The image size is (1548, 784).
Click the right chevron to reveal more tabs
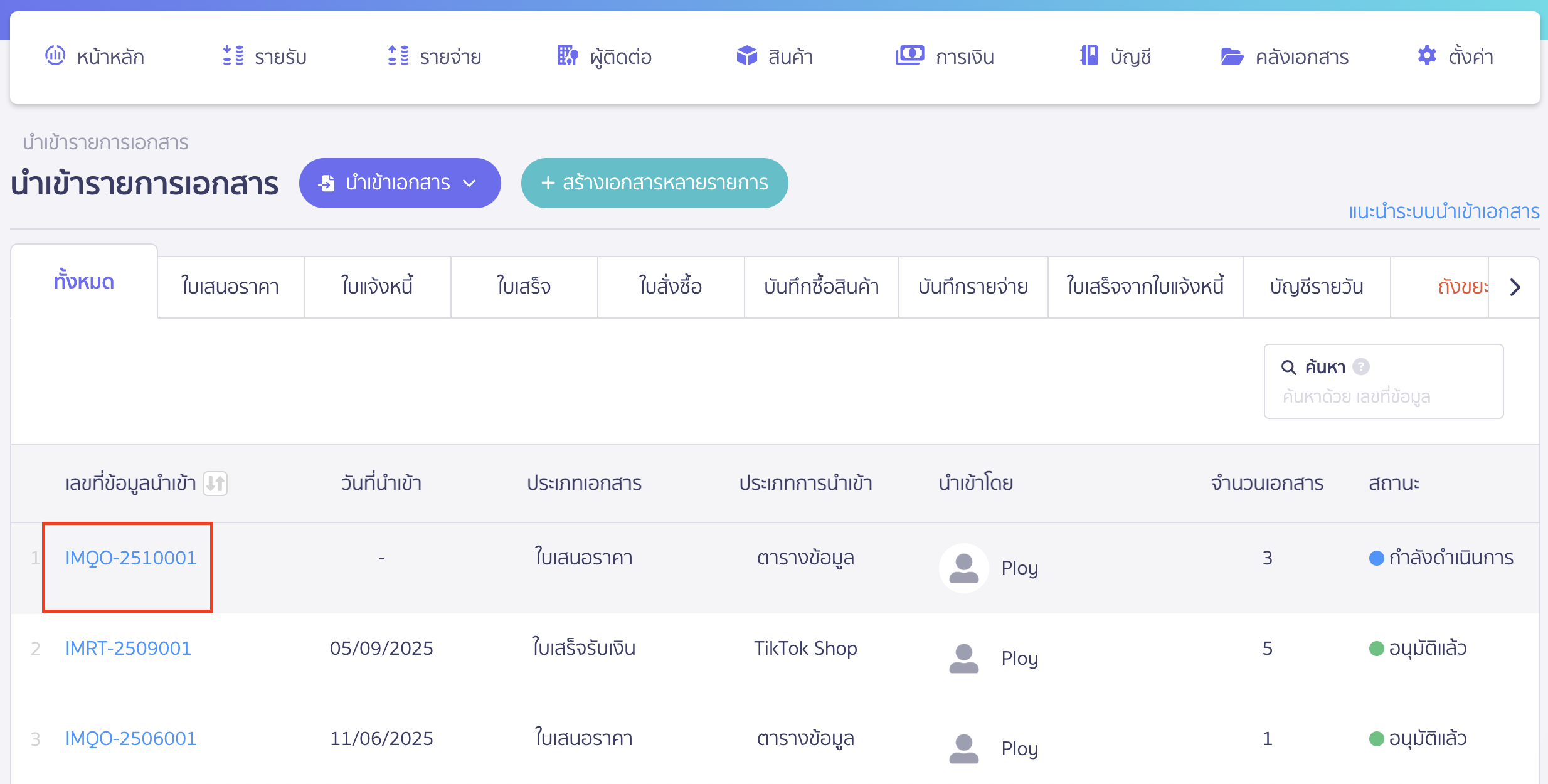click(1517, 287)
